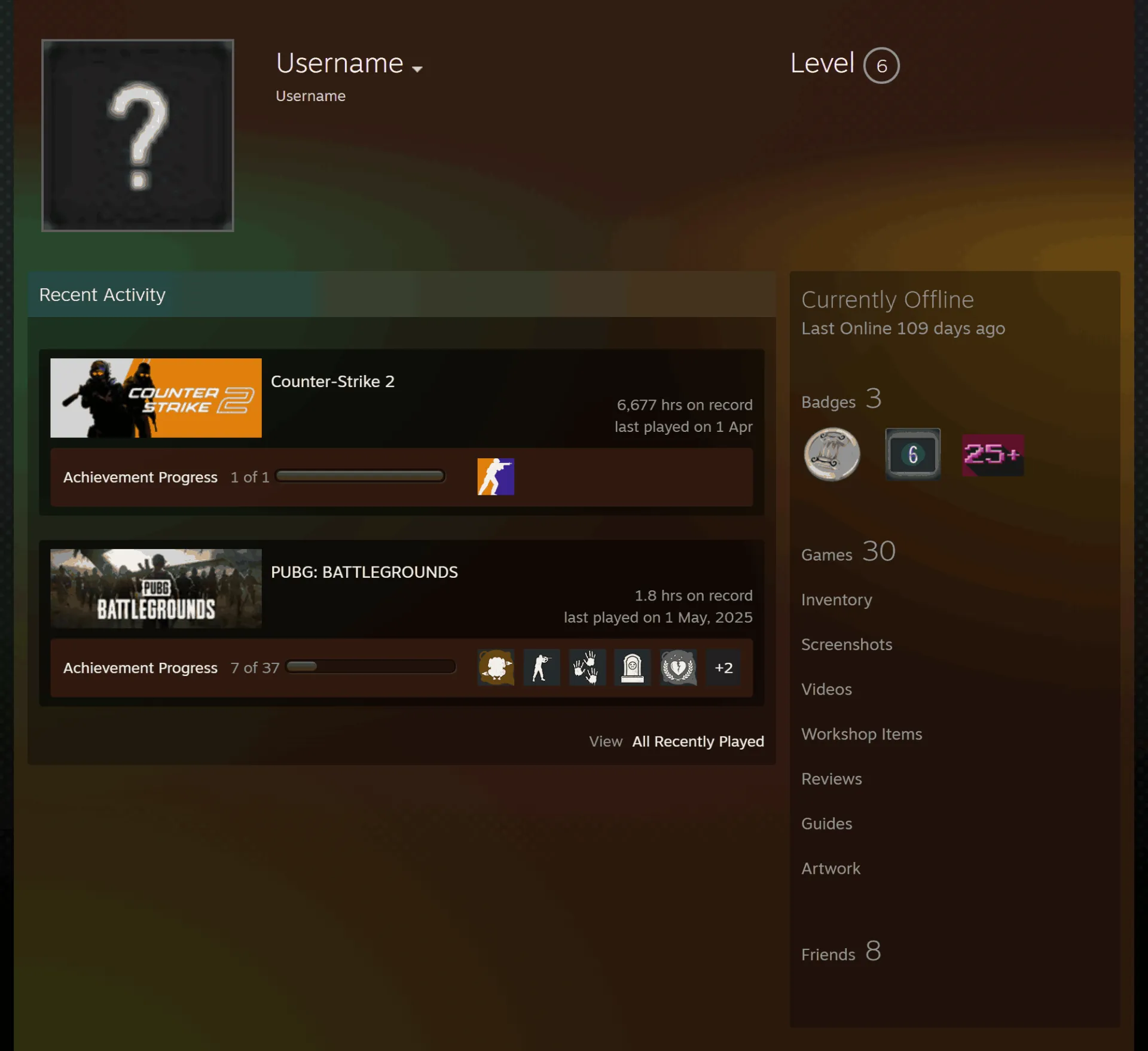Click the pink 25+ games badge
This screenshot has height=1051, width=1148.
coord(993,455)
